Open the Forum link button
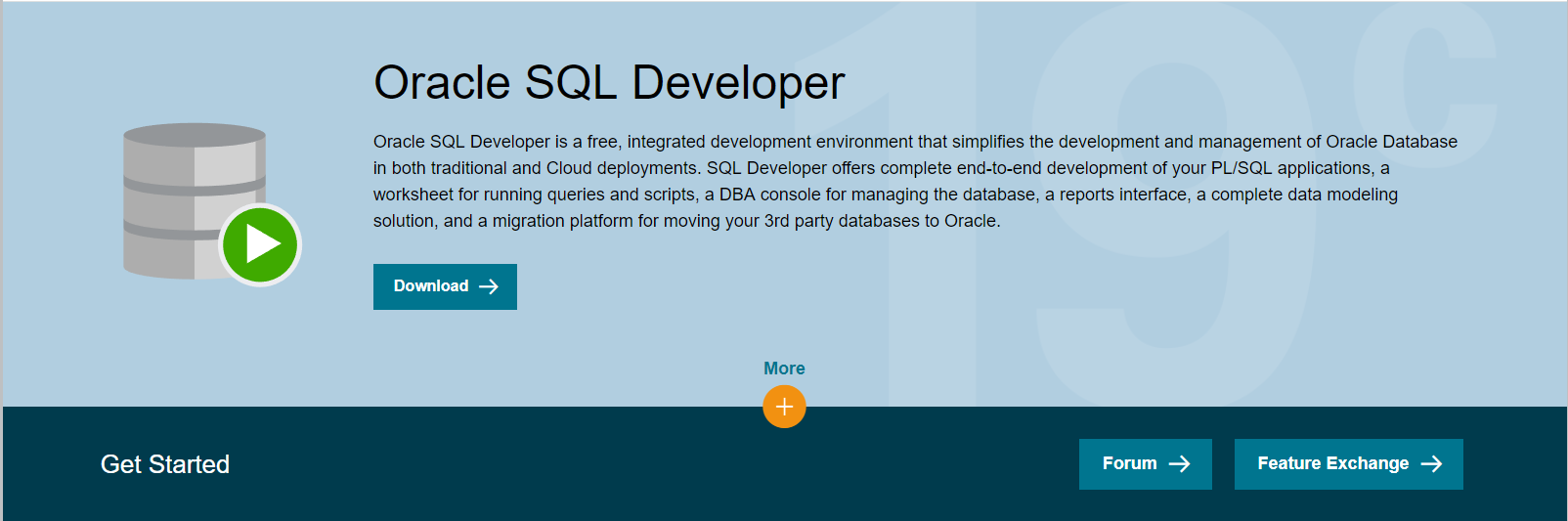This screenshot has height=521, width=1568. 1145,464
